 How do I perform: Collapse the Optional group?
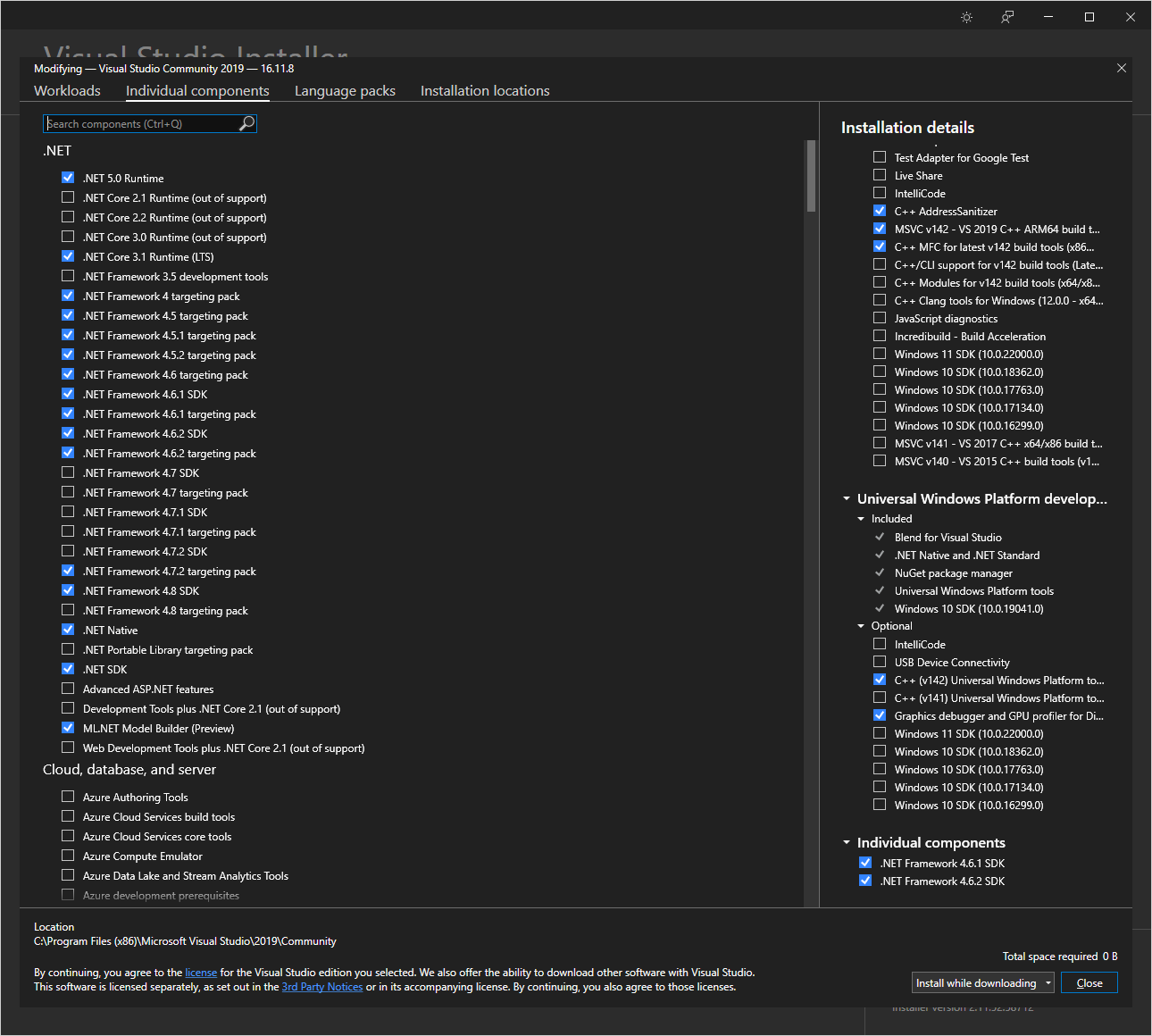[x=861, y=626]
